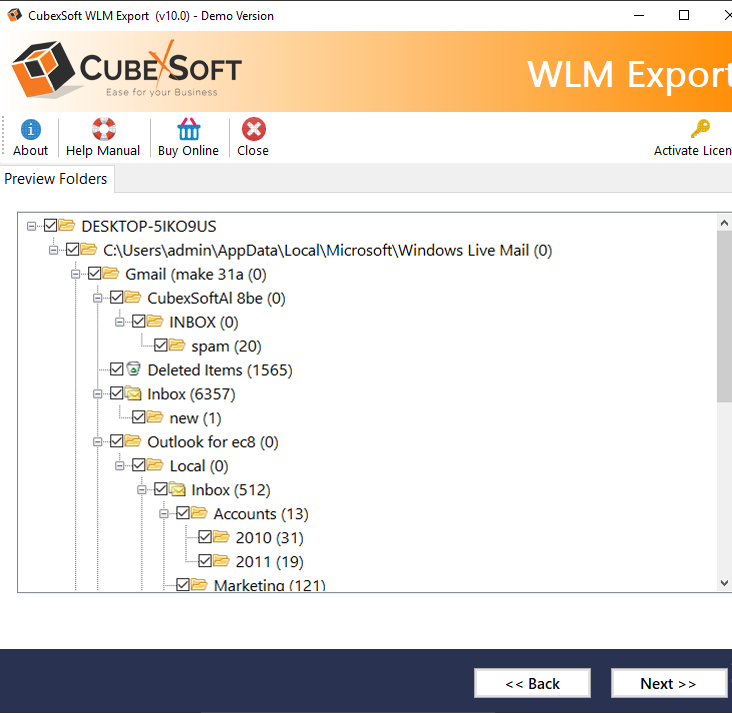Go to next step with Next >>
The width and height of the screenshot is (732, 713).
(669, 684)
